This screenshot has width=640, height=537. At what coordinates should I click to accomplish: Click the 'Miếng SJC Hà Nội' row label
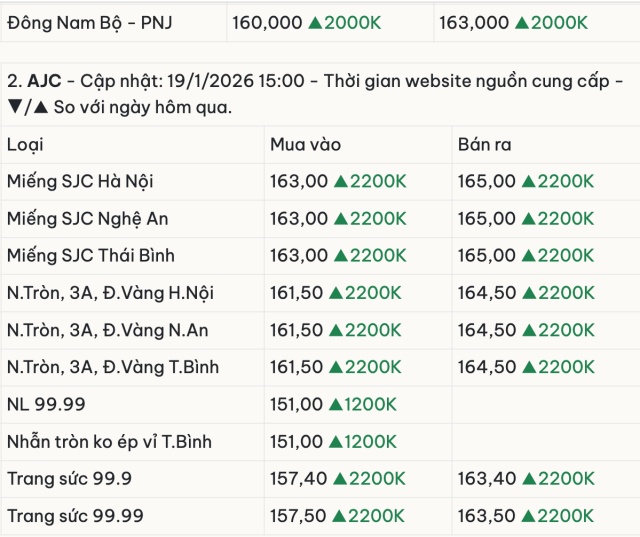(79, 181)
